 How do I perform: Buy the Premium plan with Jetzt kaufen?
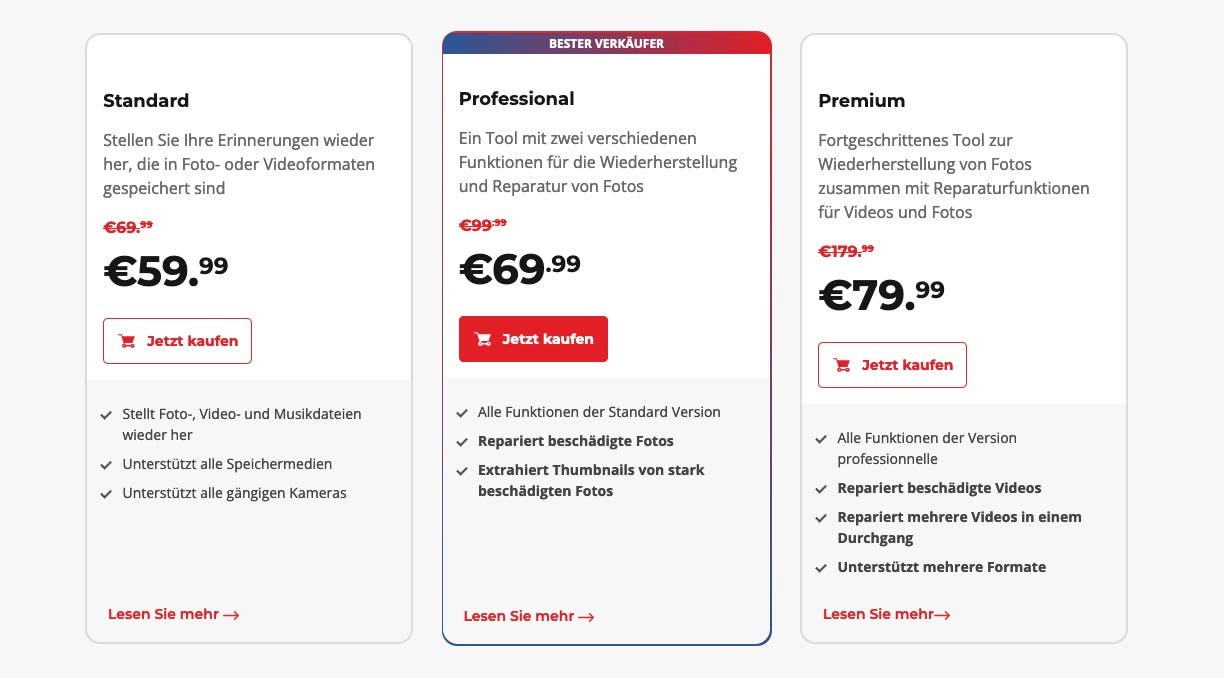(x=892, y=365)
